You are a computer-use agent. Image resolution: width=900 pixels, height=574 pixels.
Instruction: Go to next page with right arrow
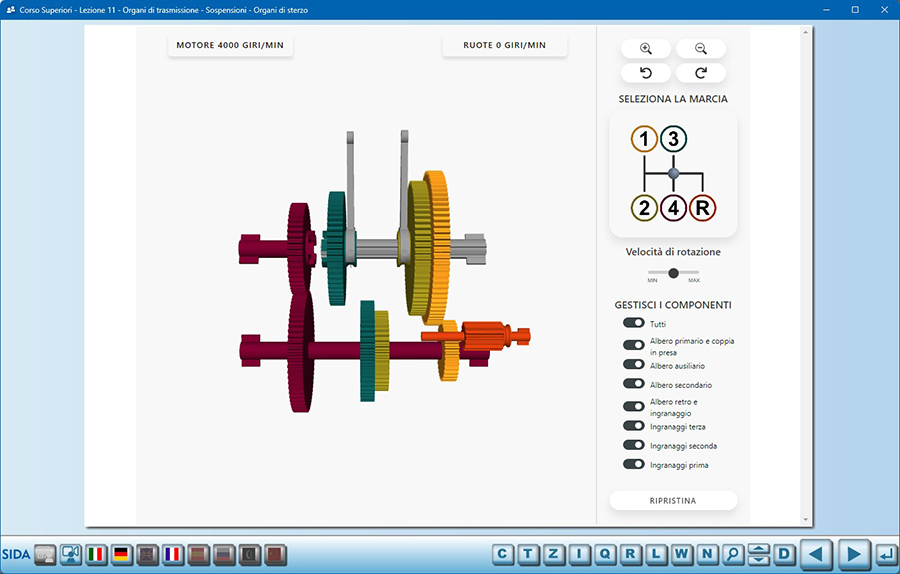852,554
